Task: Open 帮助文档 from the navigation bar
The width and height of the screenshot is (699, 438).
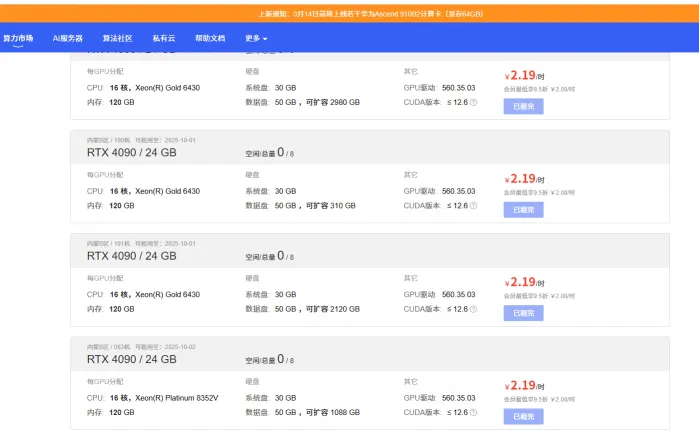Action: tap(210, 38)
